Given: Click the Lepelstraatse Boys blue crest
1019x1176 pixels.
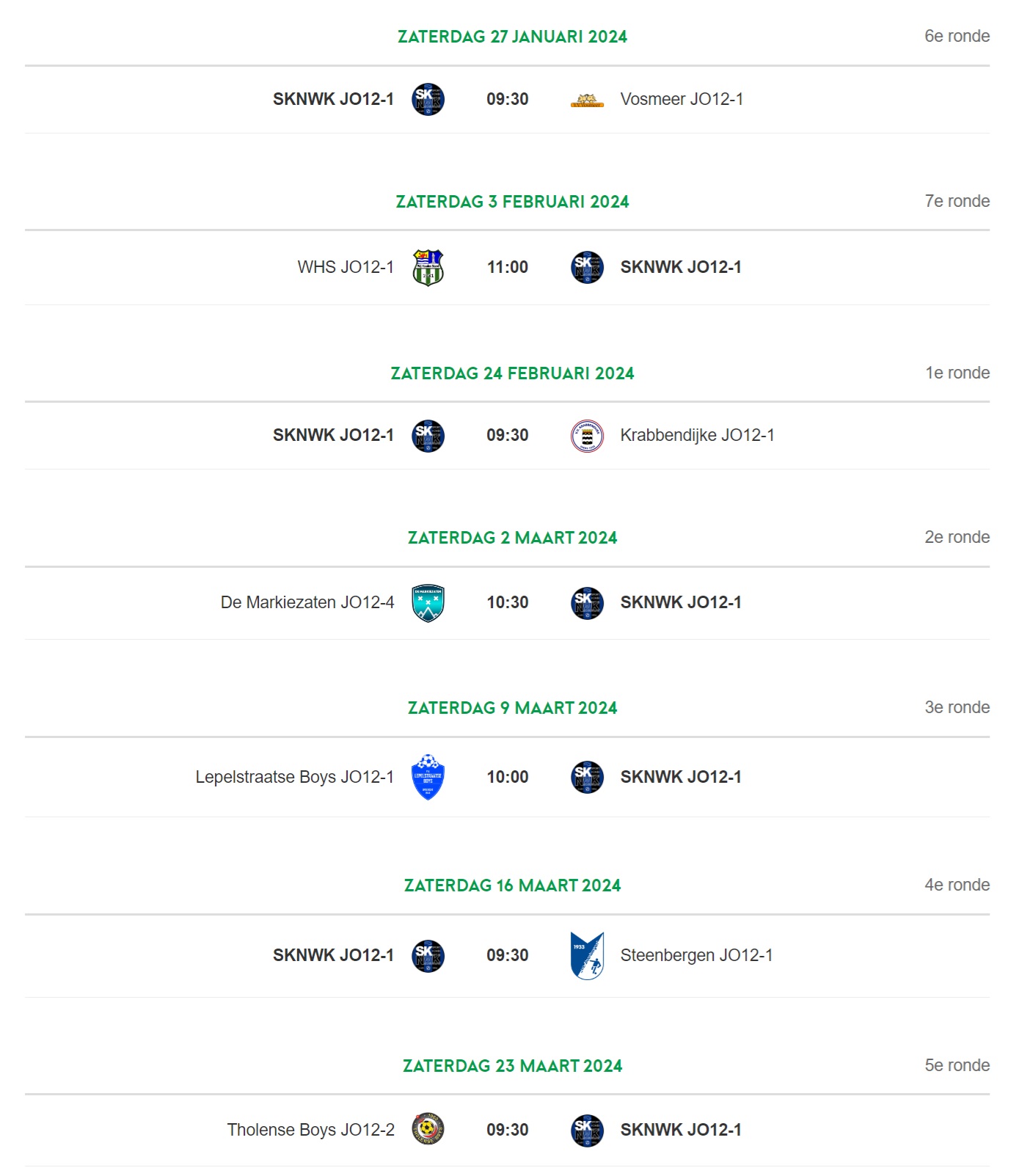Looking at the screenshot, I should 428,777.
